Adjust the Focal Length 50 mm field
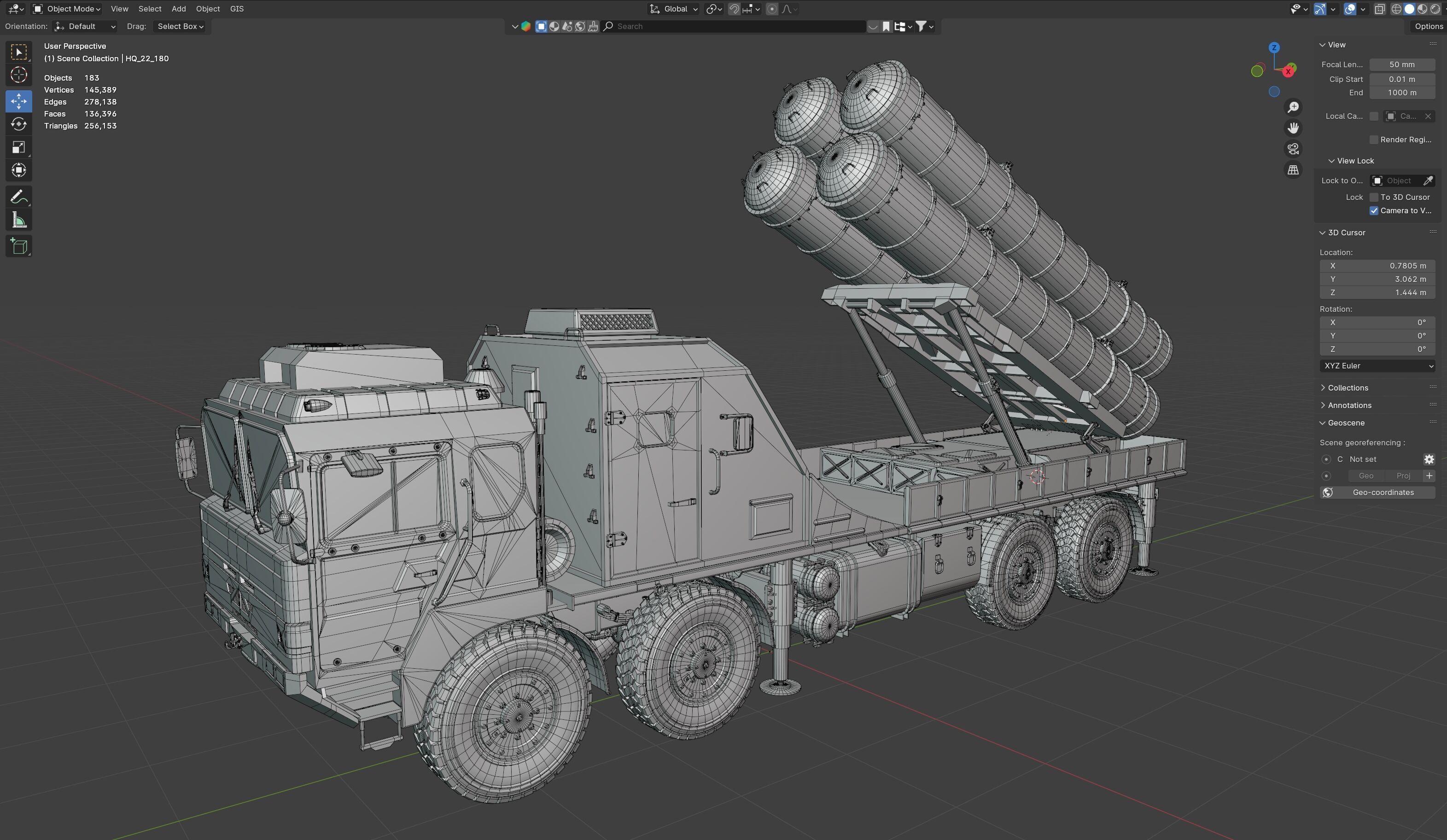 (x=1402, y=64)
